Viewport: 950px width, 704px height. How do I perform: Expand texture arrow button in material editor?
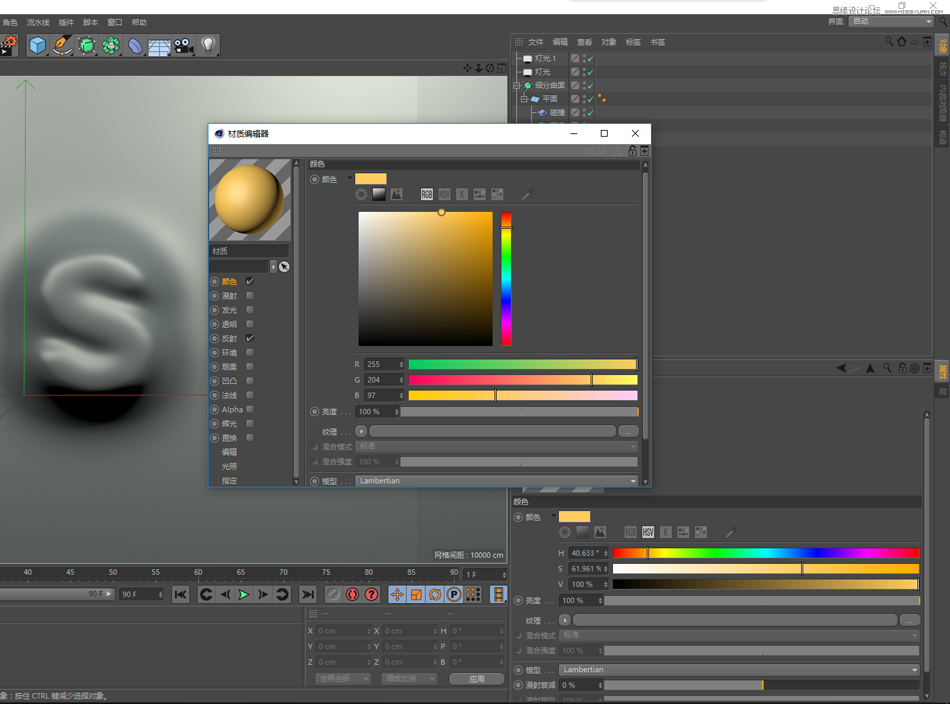[361, 431]
